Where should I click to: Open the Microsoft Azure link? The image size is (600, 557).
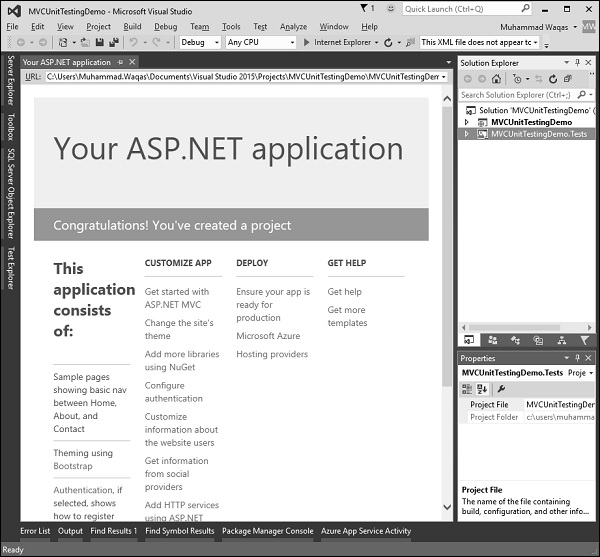tap(268, 336)
